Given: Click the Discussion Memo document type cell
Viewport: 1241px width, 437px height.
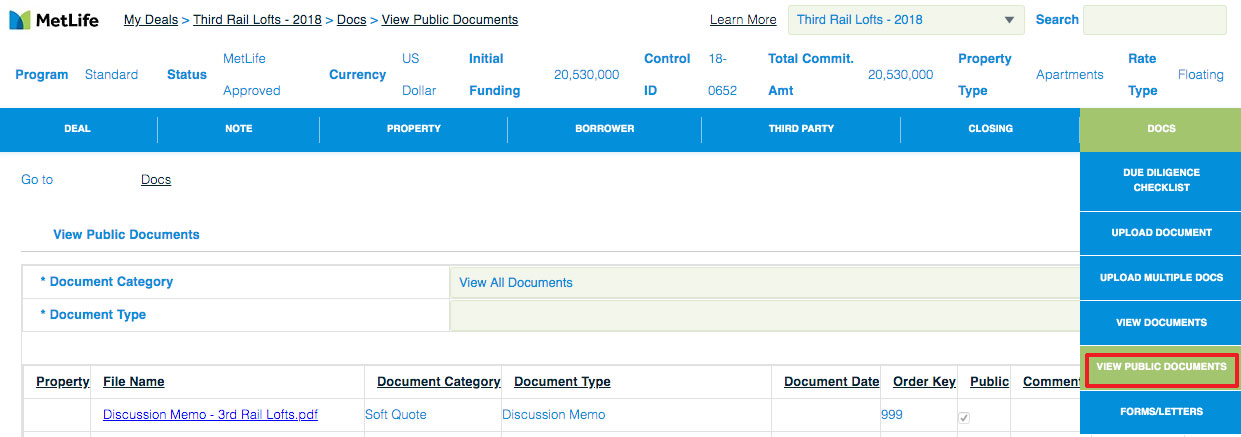Looking at the screenshot, I should click(553, 415).
